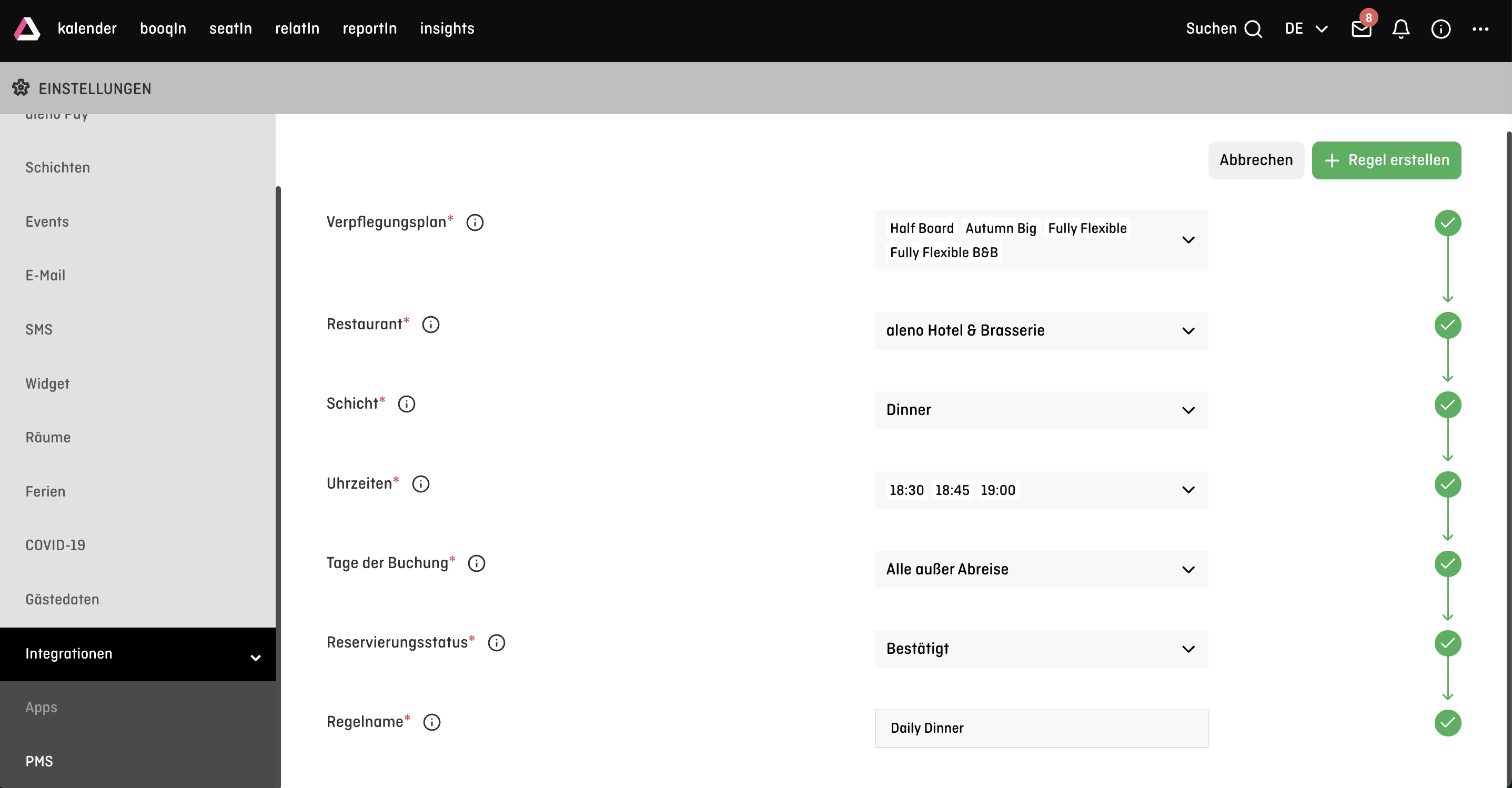Open the three-dots more menu

click(1480, 29)
